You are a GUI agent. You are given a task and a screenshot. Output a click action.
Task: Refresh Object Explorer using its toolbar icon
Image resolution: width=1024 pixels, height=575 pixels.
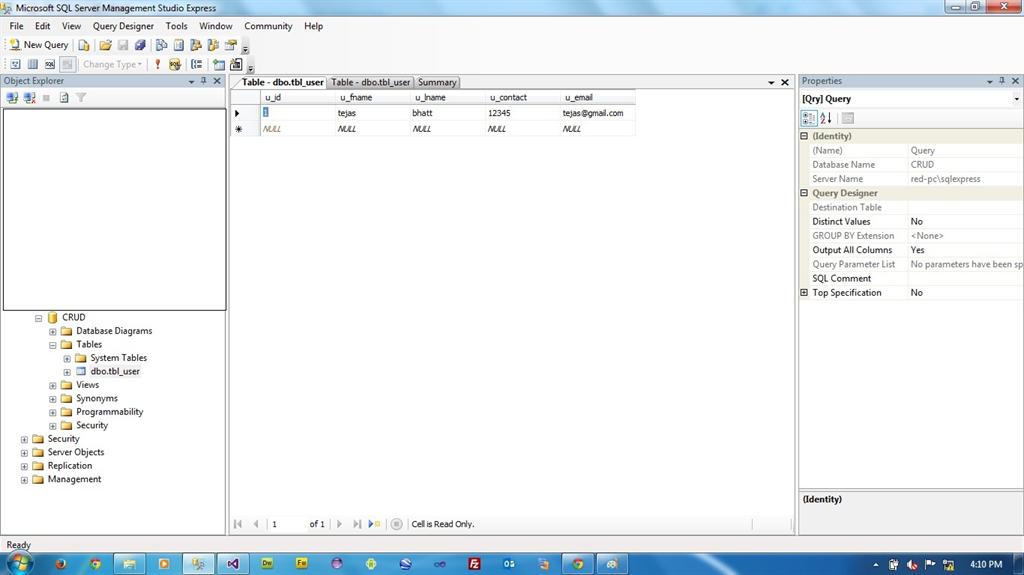[64, 97]
